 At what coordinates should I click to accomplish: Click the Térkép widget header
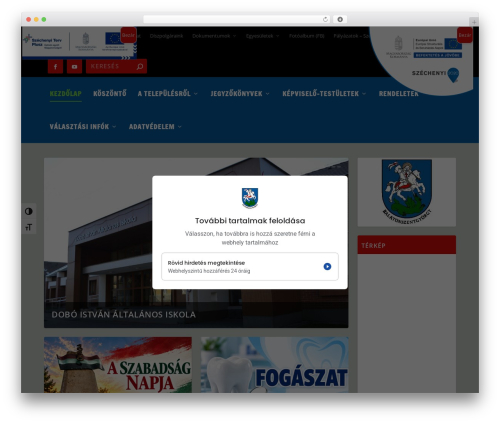point(407,245)
